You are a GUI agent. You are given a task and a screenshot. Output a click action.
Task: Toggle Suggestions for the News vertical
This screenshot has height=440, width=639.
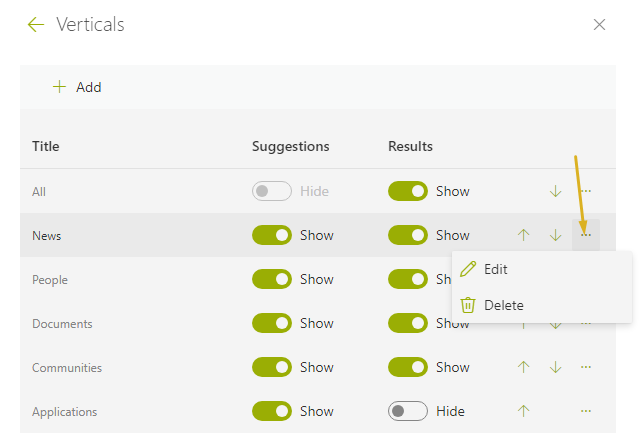pyautogui.click(x=272, y=235)
